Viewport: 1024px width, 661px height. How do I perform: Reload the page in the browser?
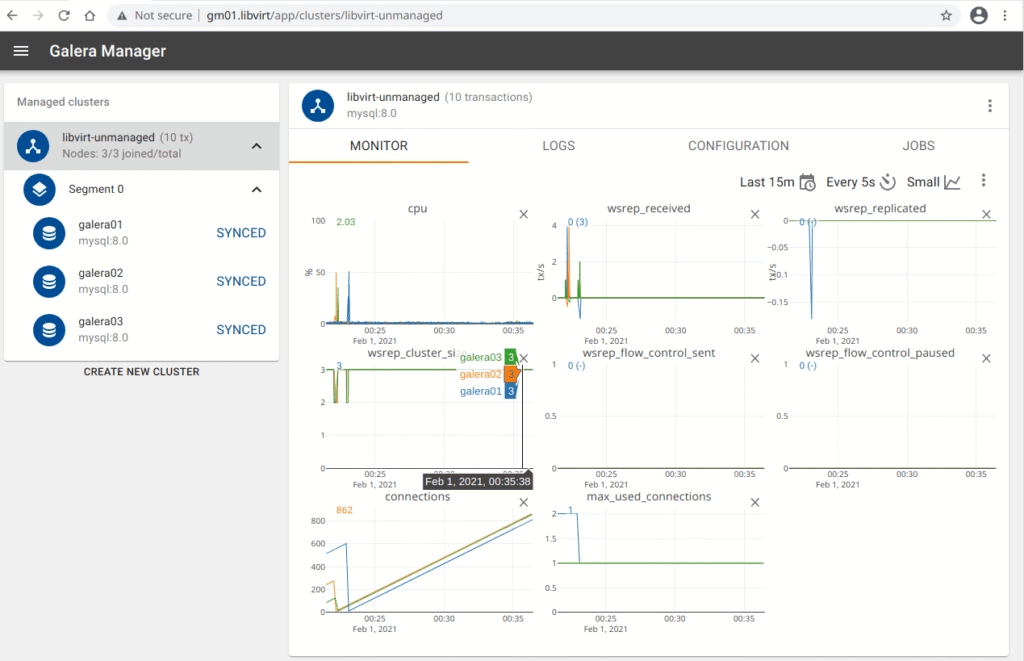(x=64, y=16)
